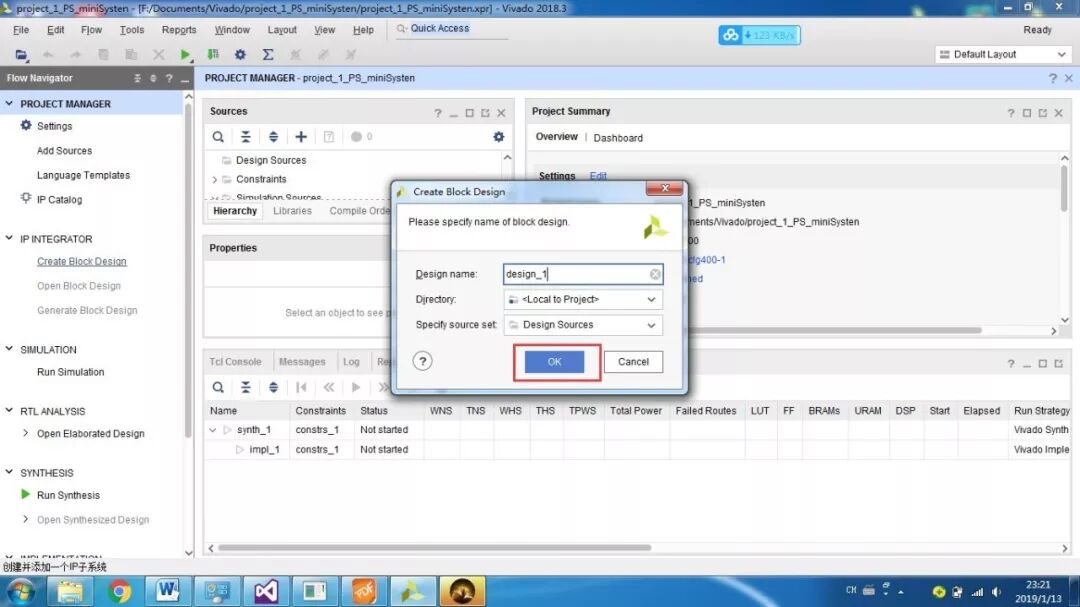Select the impl_1 run row
The height and width of the screenshot is (607, 1080).
coord(637,450)
